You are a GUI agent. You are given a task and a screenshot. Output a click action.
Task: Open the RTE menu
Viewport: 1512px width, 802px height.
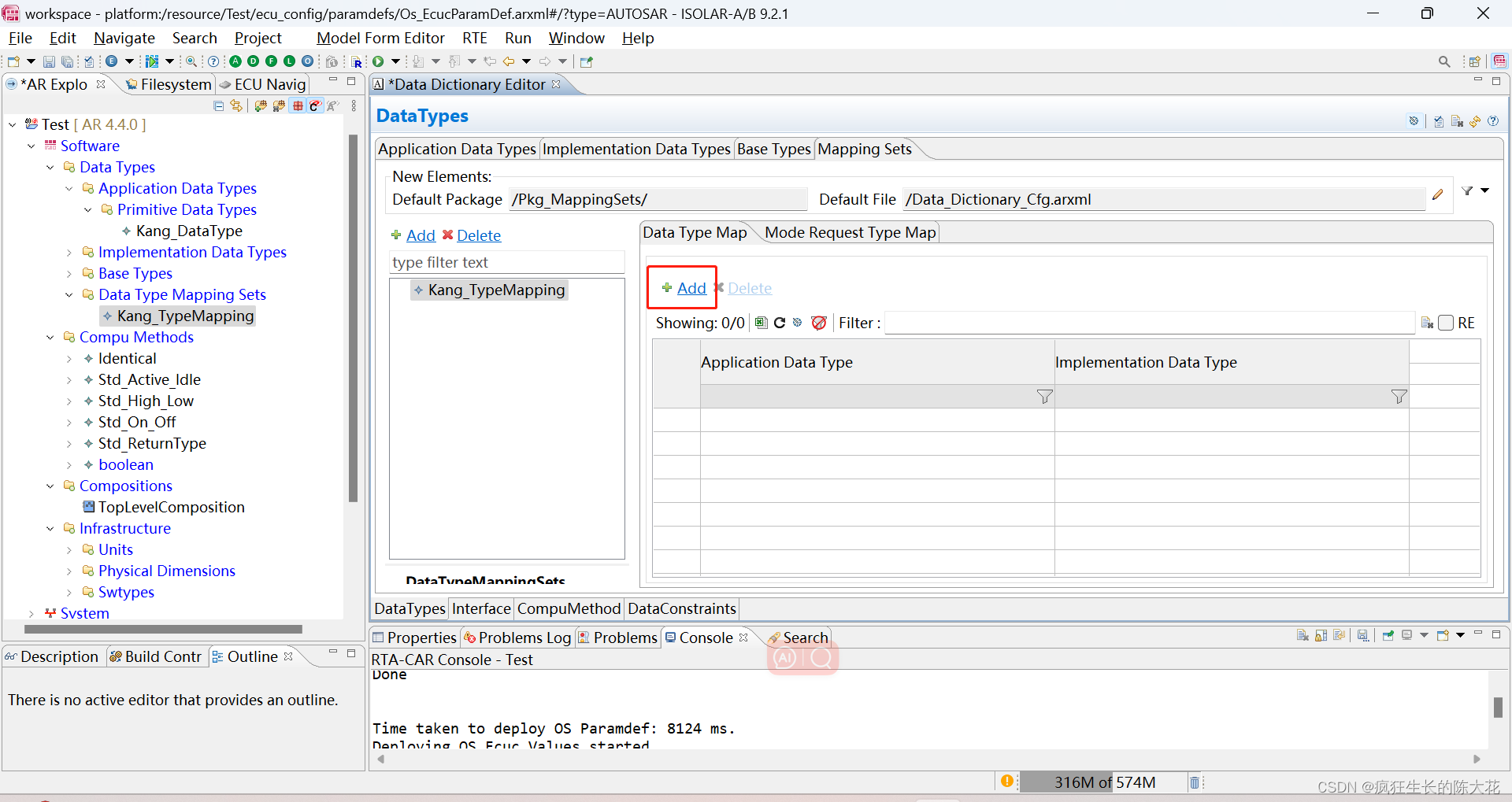474,38
